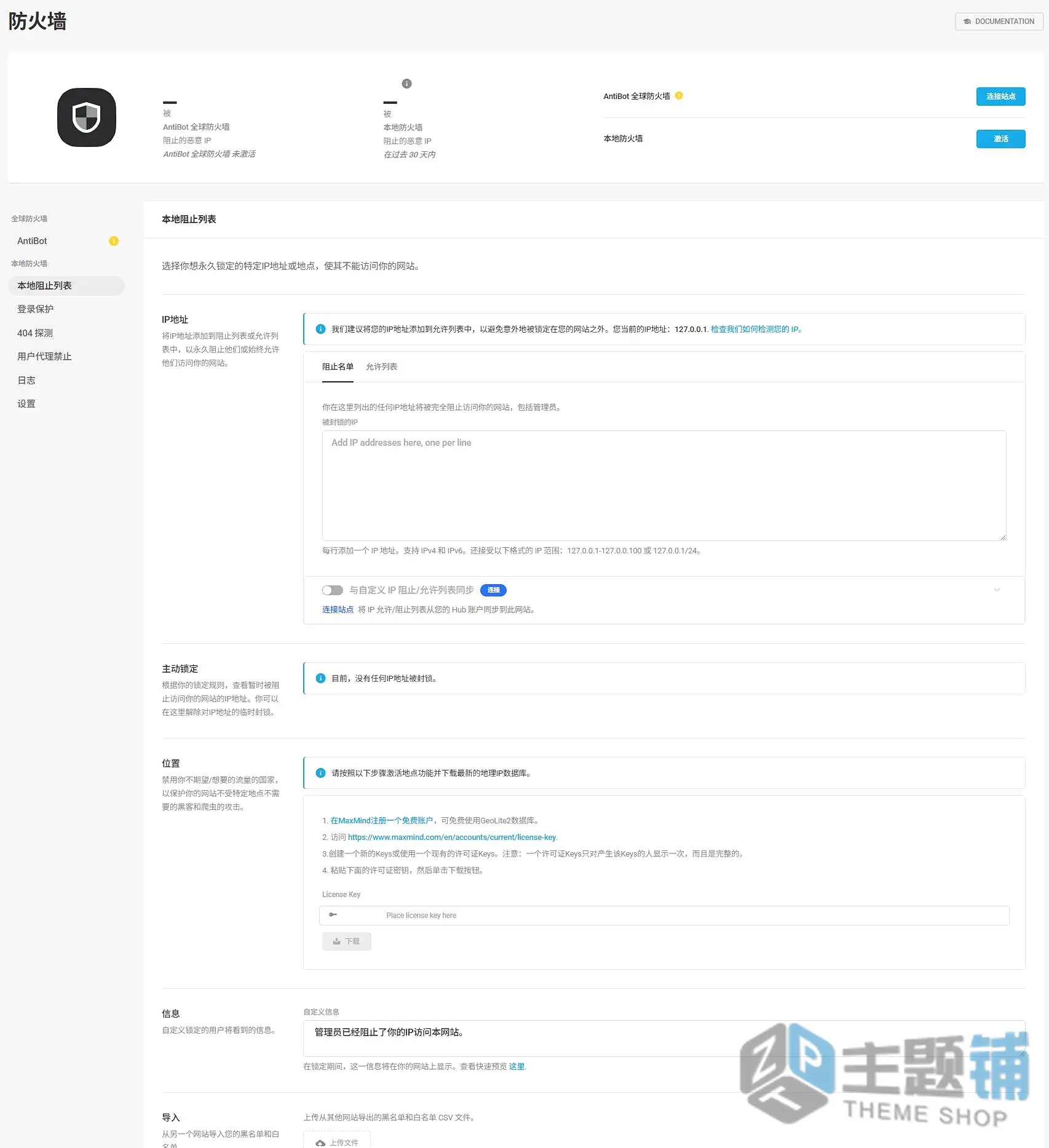Click 连接站点 button for AntiBot firewall

click(1000, 97)
